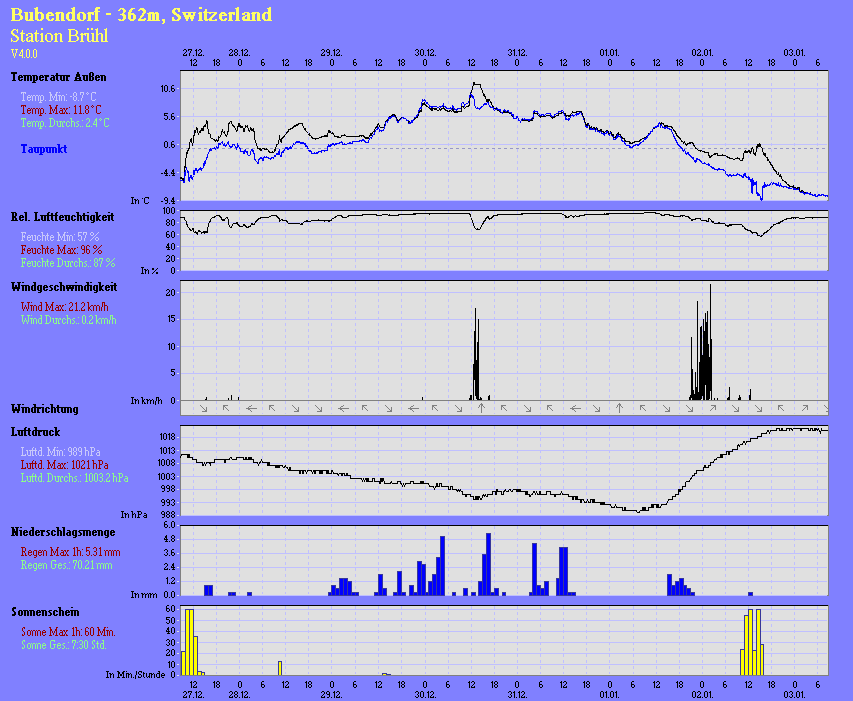Select the 'Sonne Ges.: 7:30 Std.' total
The width and height of the screenshot is (853, 701).
click(x=64, y=644)
